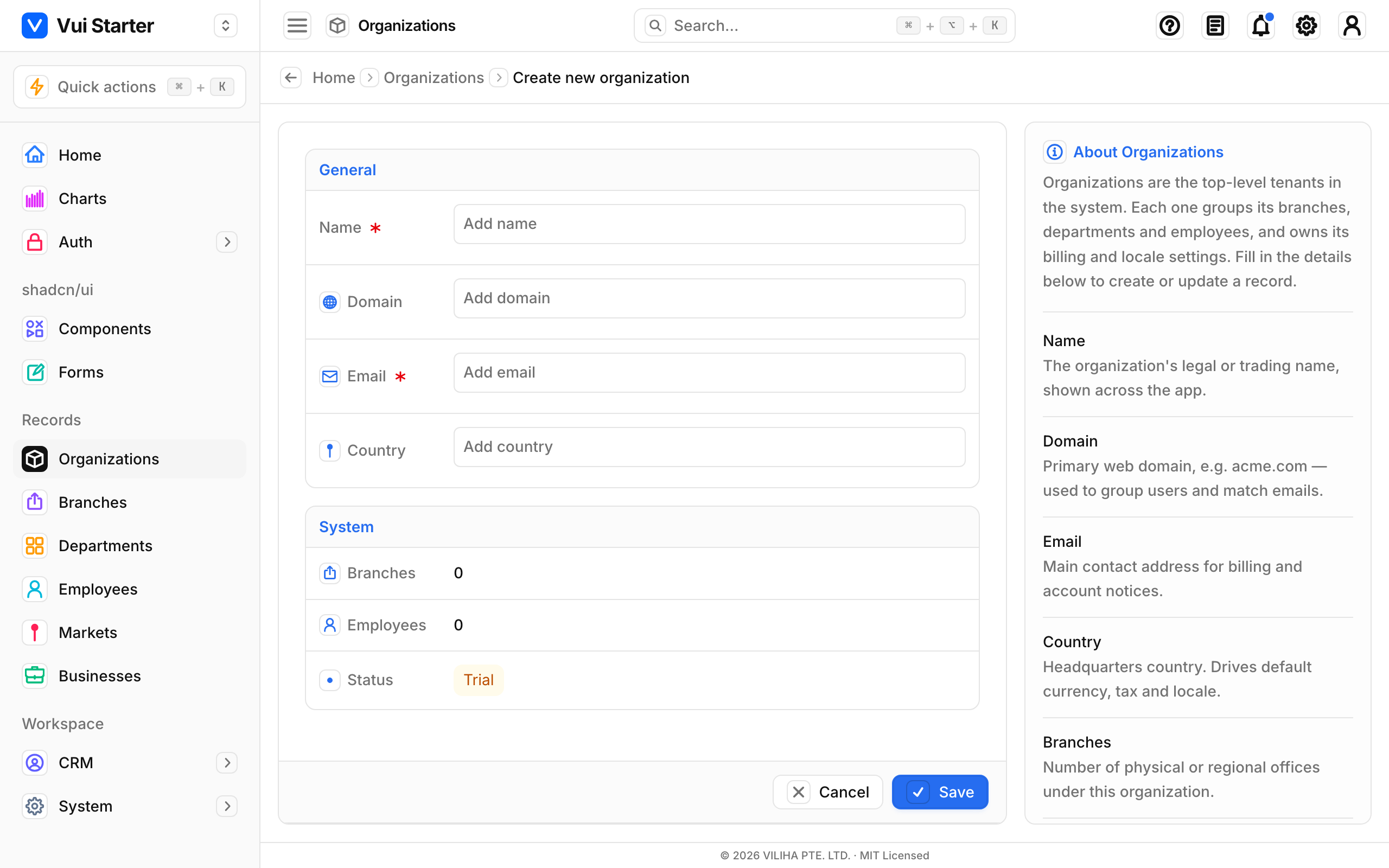The height and width of the screenshot is (868, 1389).
Task: Click the footer copyright text
Action: click(824, 856)
